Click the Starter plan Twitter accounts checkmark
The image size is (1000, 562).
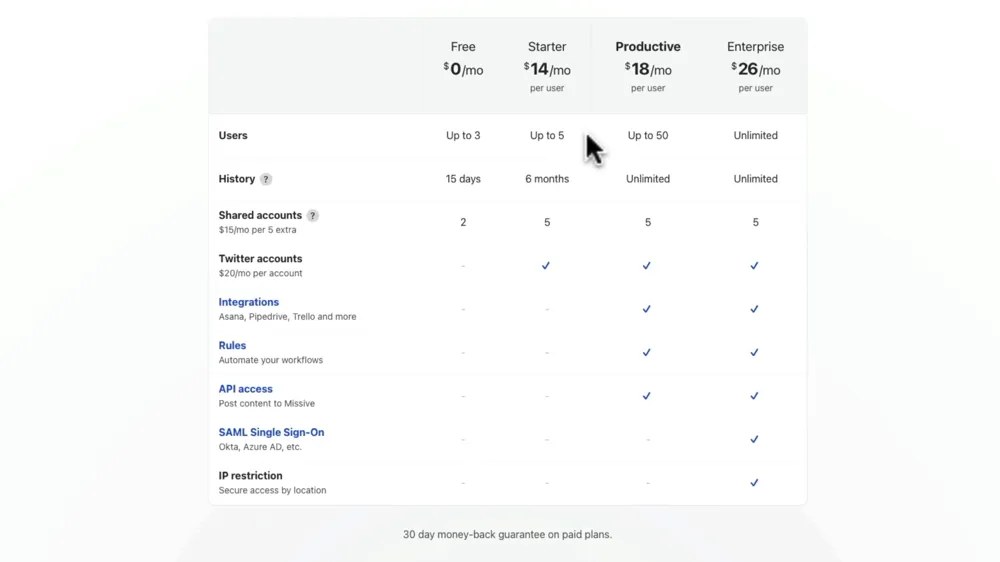(x=546, y=266)
